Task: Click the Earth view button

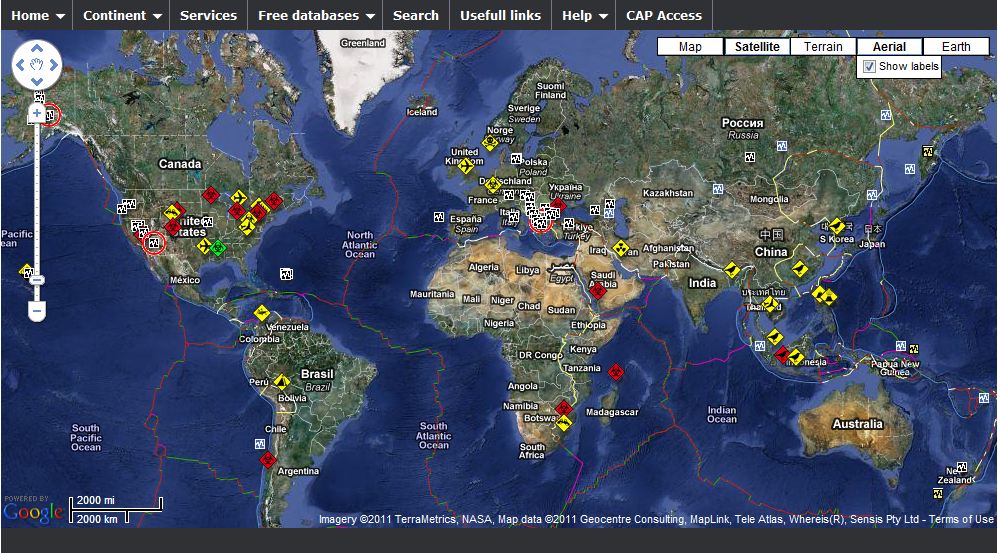Action: click(956, 47)
